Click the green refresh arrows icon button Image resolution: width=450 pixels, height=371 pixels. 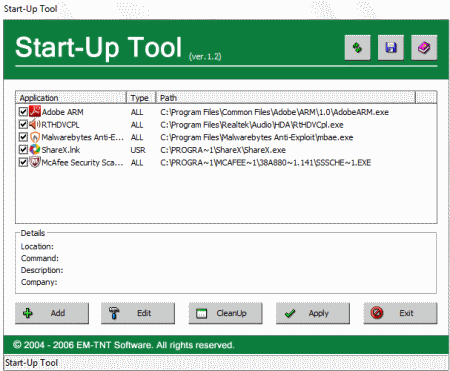(357, 48)
